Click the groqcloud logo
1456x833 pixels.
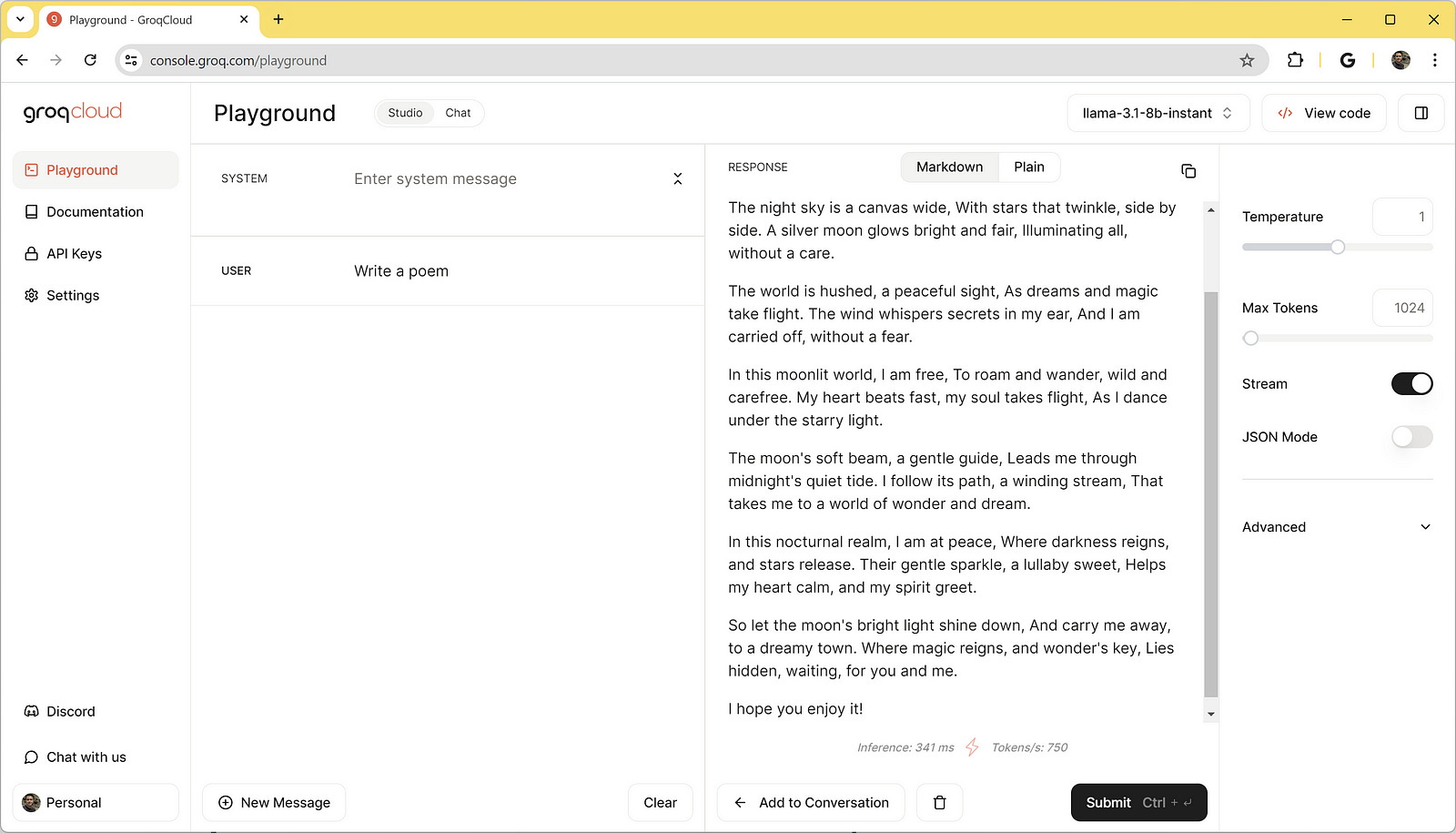point(73,112)
